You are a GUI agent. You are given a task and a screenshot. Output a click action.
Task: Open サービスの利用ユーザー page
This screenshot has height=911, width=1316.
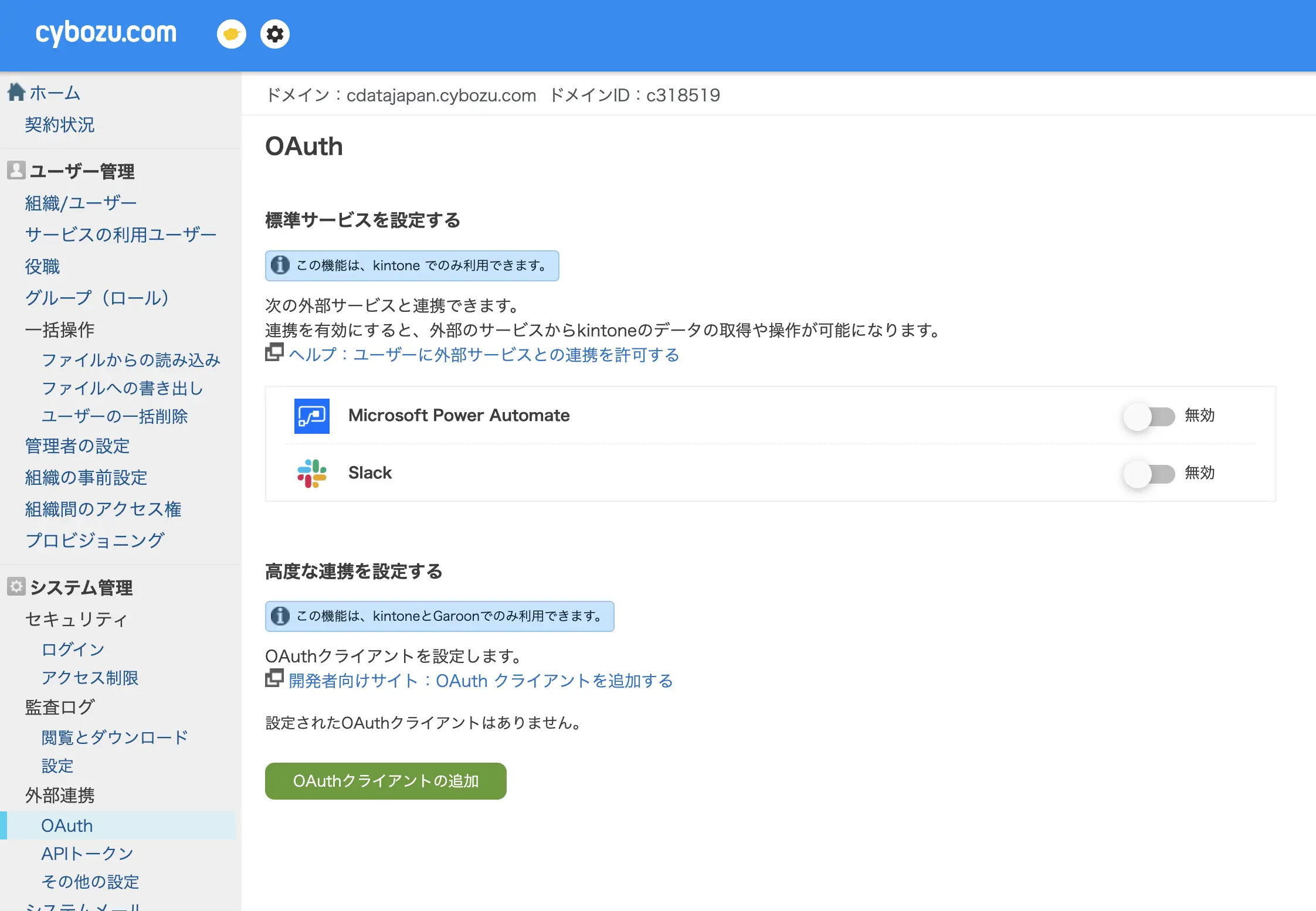[121, 234]
